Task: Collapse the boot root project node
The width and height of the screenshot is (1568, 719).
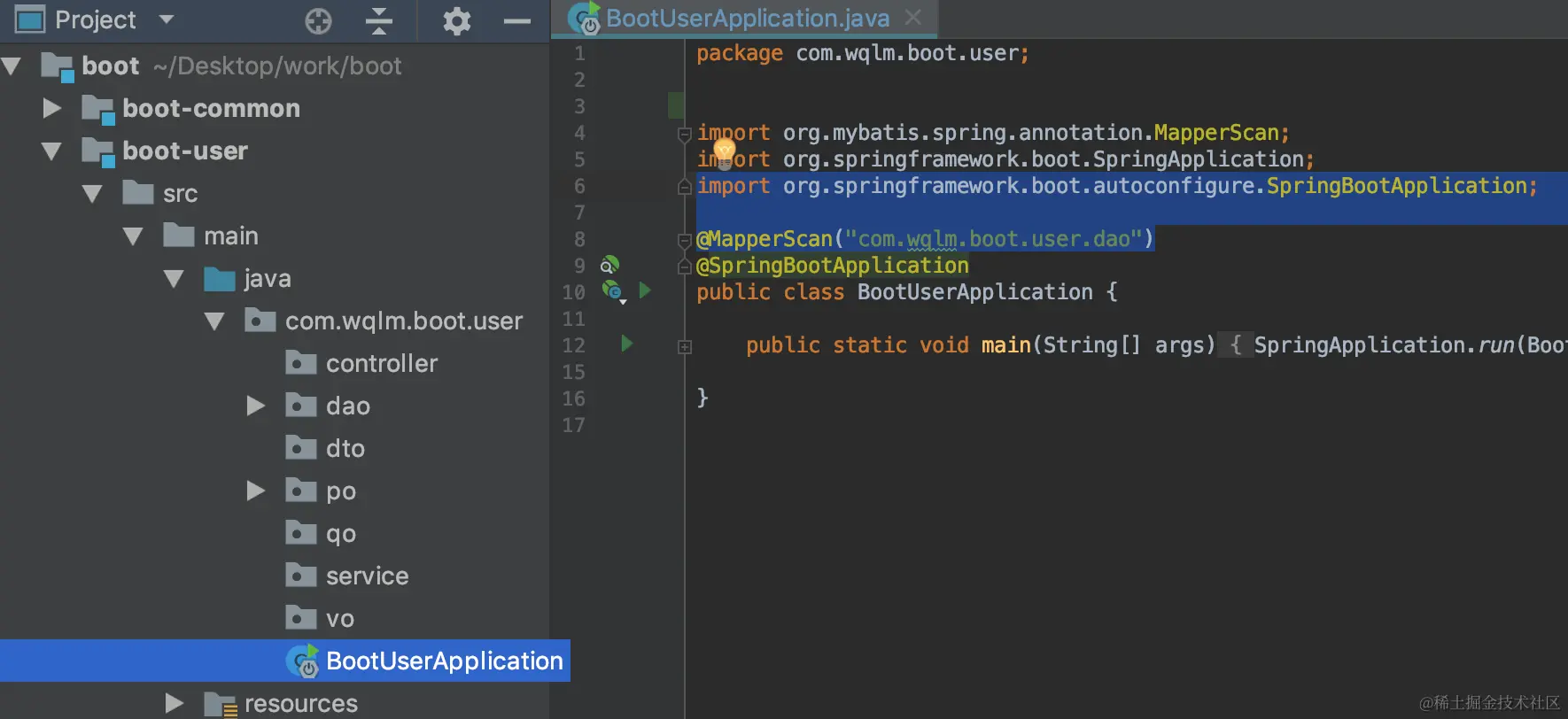Action: pyautogui.click(x=12, y=66)
